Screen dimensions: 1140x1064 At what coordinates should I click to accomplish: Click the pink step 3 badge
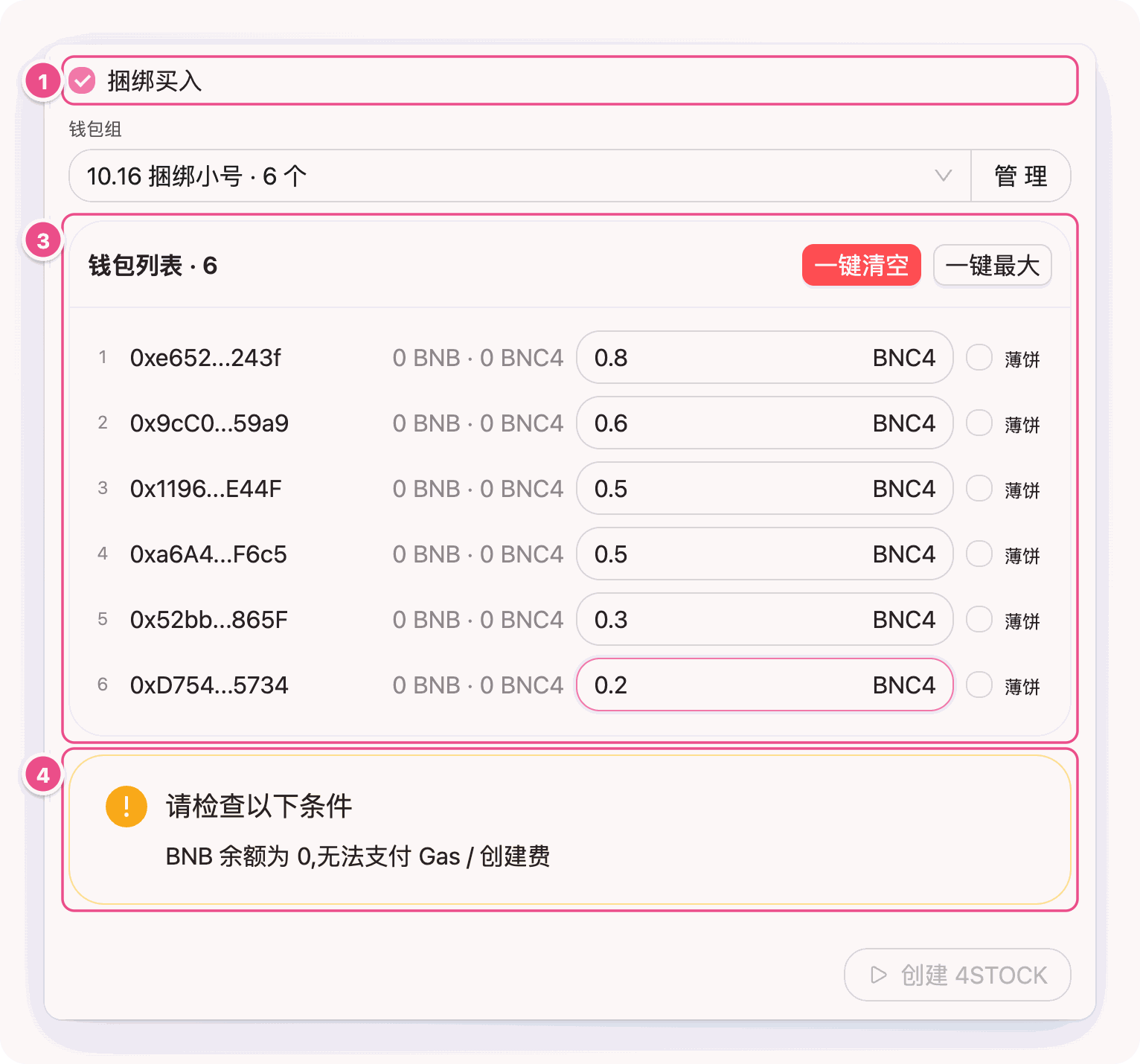click(x=43, y=241)
